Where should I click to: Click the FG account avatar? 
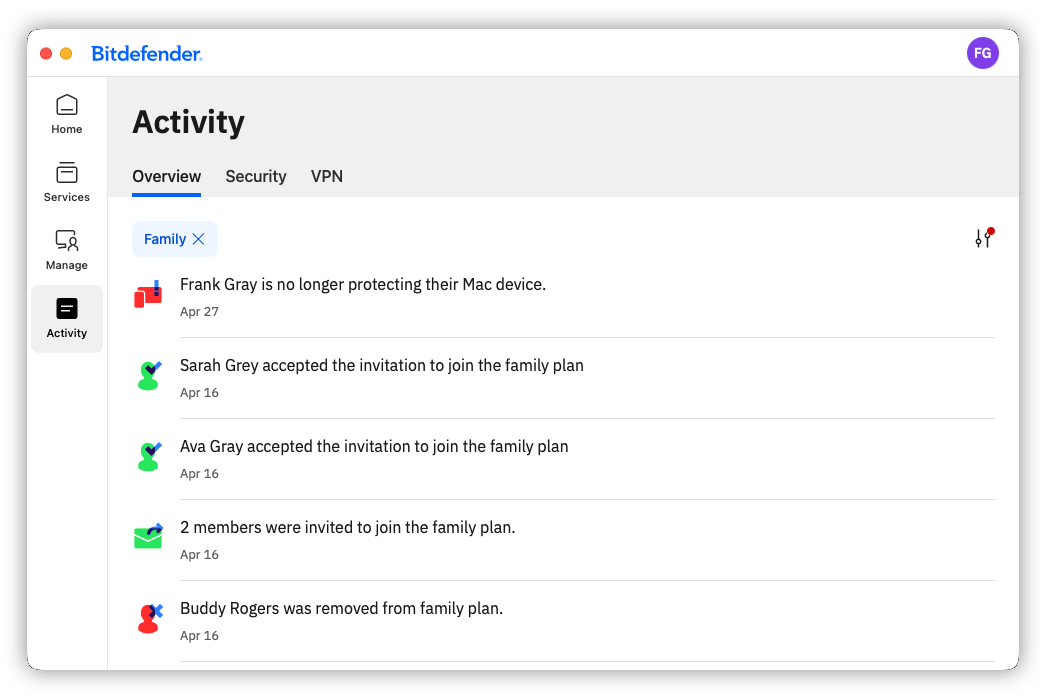982,53
